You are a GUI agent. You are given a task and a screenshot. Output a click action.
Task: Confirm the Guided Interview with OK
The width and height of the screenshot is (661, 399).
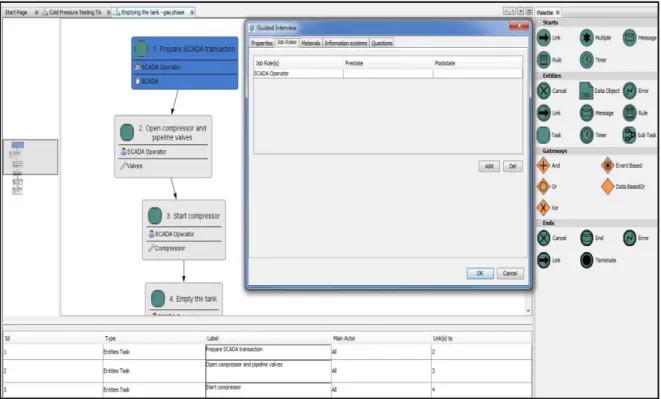click(480, 273)
